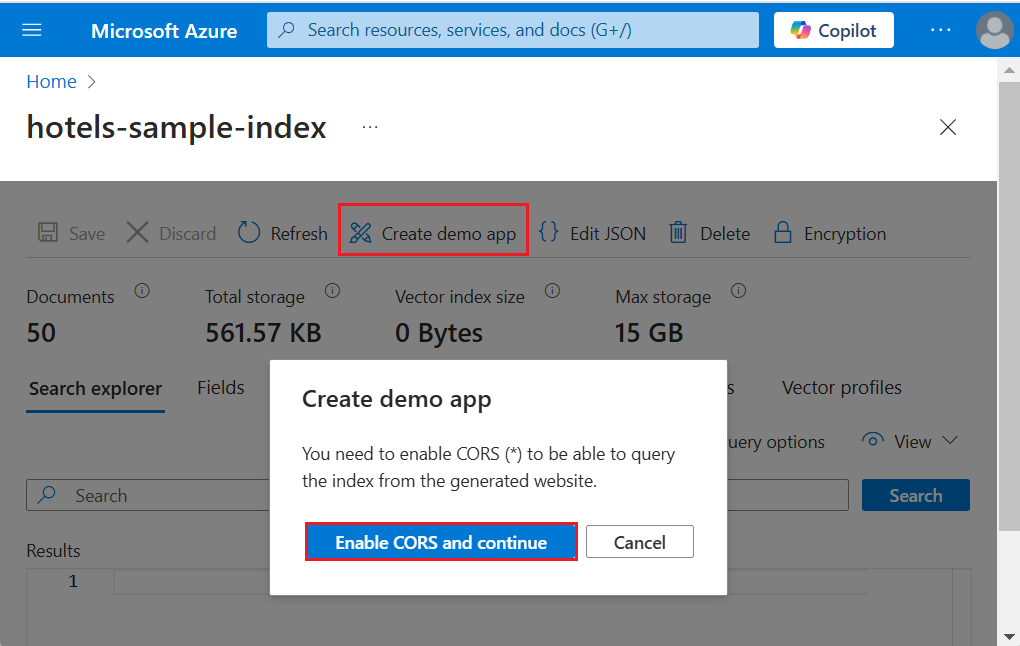Open Edit JSON from toolbar
The height and width of the screenshot is (646, 1020).
(592, 234)
